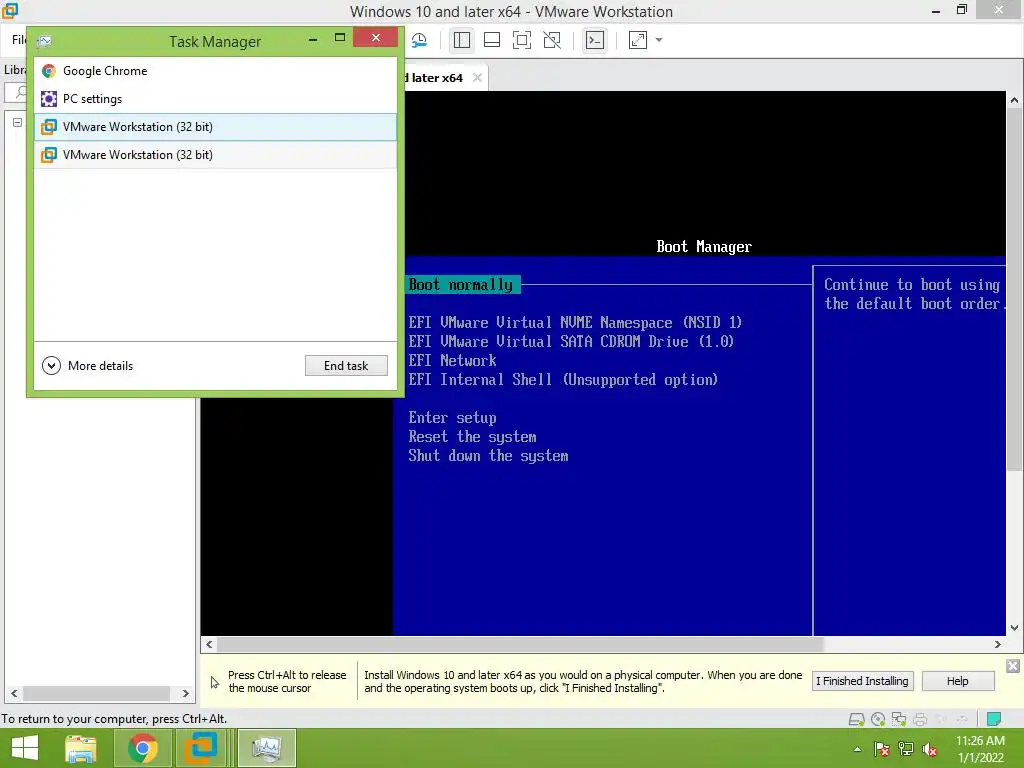This screenshot has width=1024, height=768.
Task: Select Reset the system option
Action: 473,437
